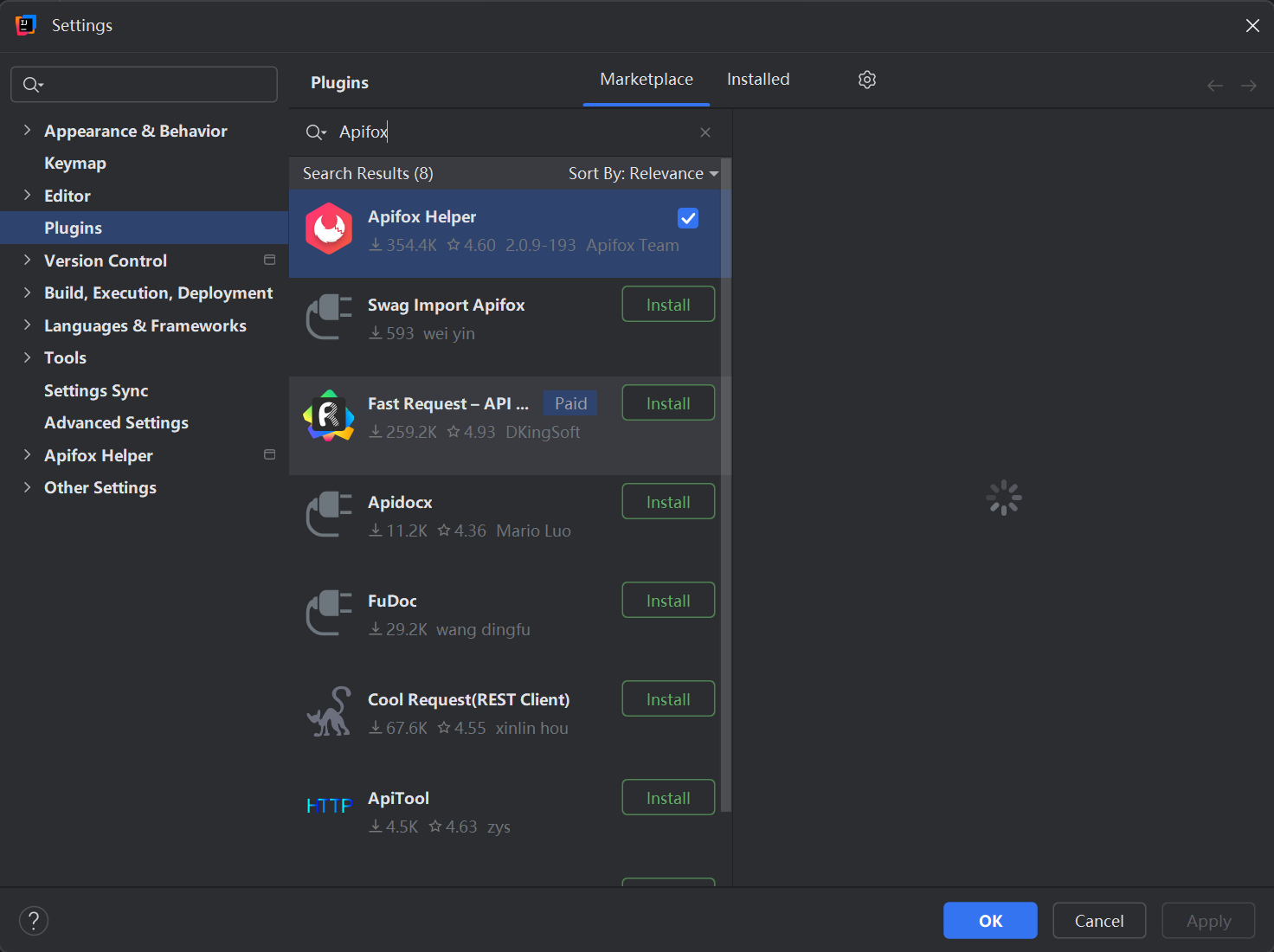This screenshot has height=952, width=1274.
Task: Open the plugins gear settings menu
Action: 867,80
